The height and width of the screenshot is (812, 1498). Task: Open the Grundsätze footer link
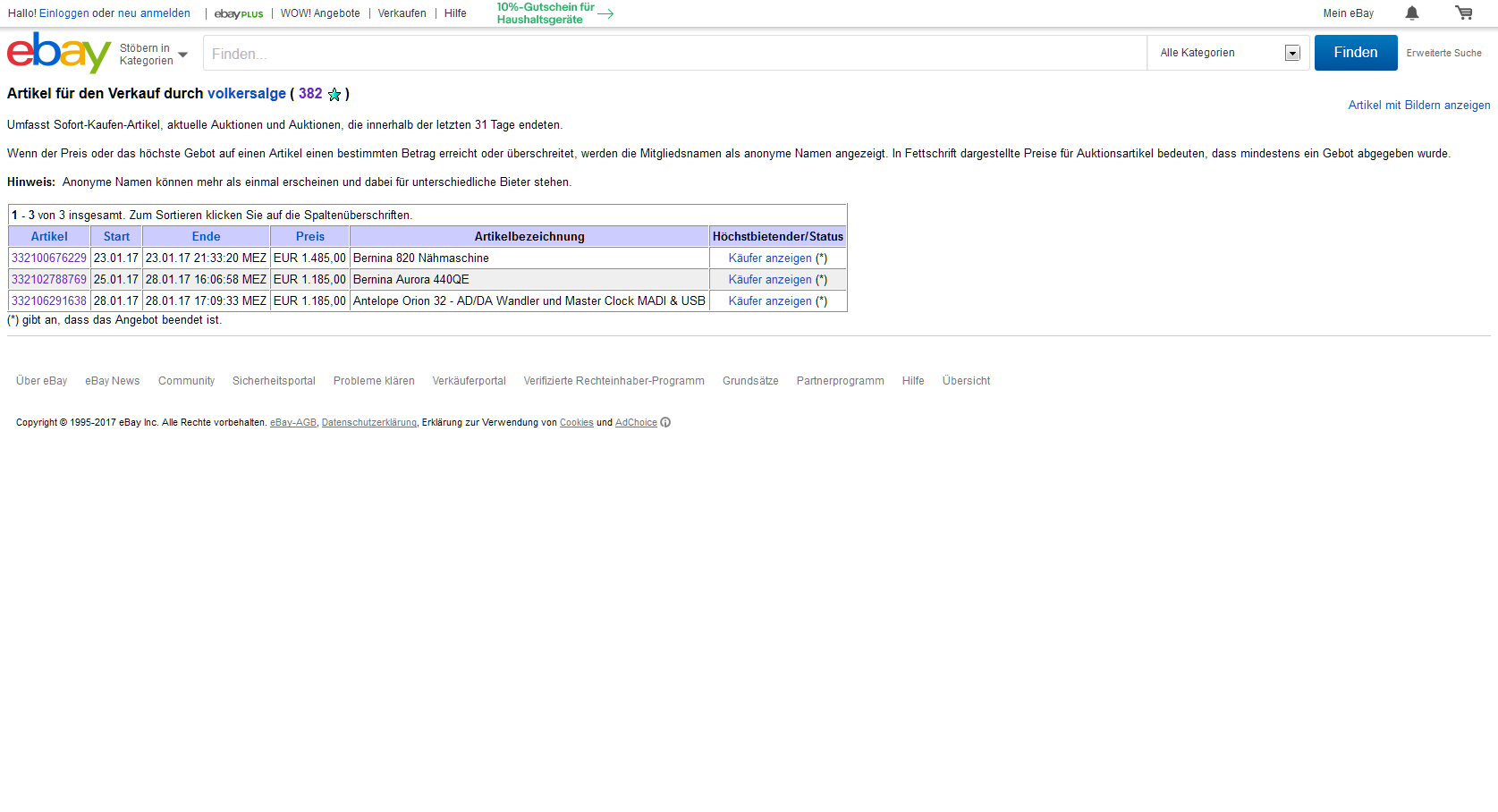coord(750,381)
